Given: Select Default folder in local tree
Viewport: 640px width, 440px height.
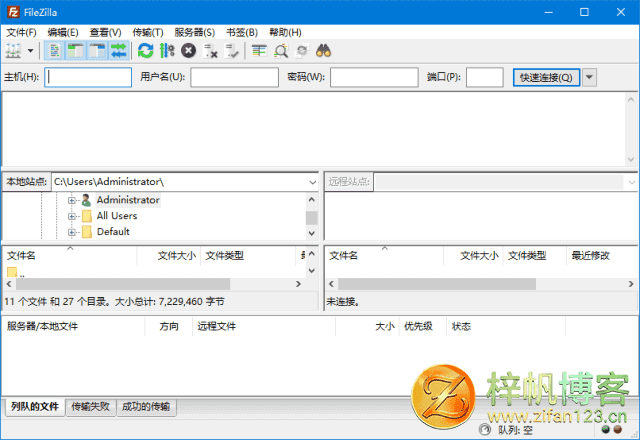Looking at the screenshot, I should (113, 231).
